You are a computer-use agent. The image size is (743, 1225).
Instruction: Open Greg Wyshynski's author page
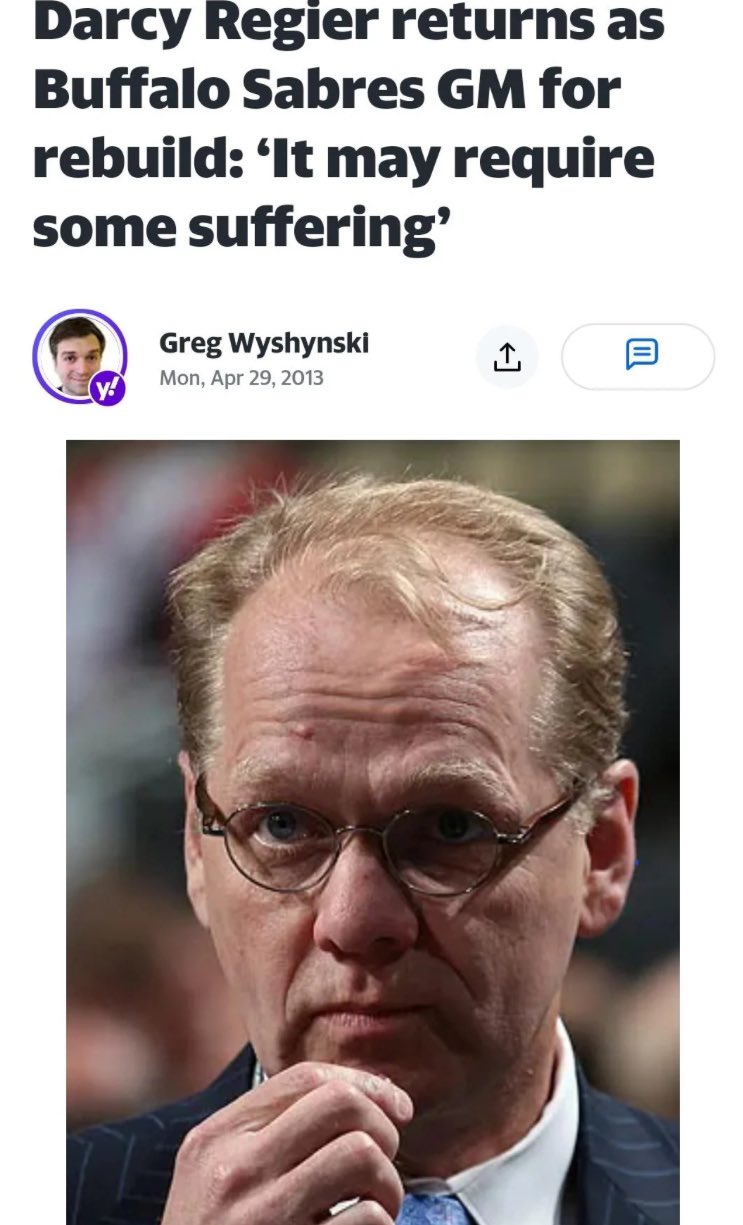tap(264, 343)
